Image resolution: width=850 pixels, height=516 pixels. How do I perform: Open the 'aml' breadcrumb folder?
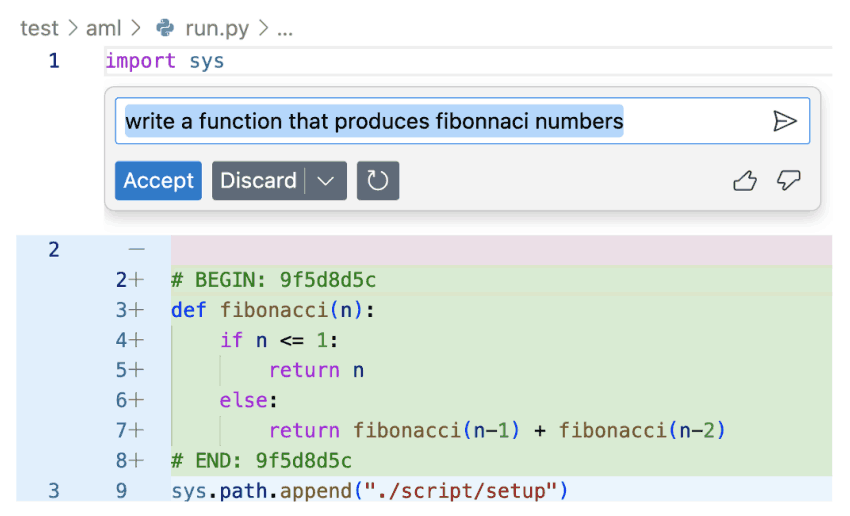click(103, 28)
